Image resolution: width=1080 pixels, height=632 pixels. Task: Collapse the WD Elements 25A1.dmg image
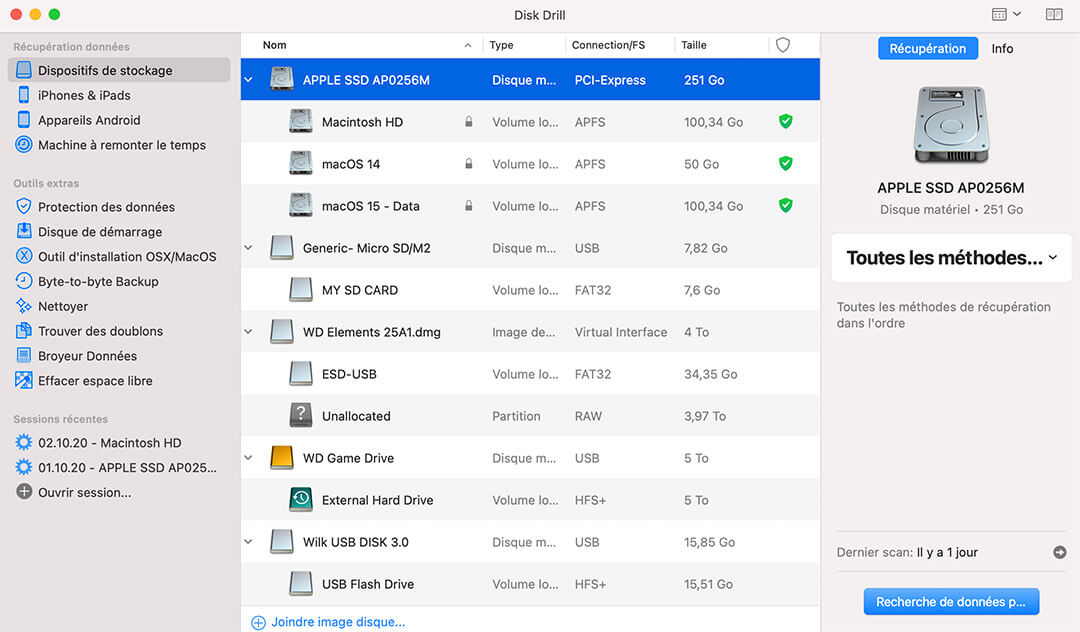tap(249, 332)
